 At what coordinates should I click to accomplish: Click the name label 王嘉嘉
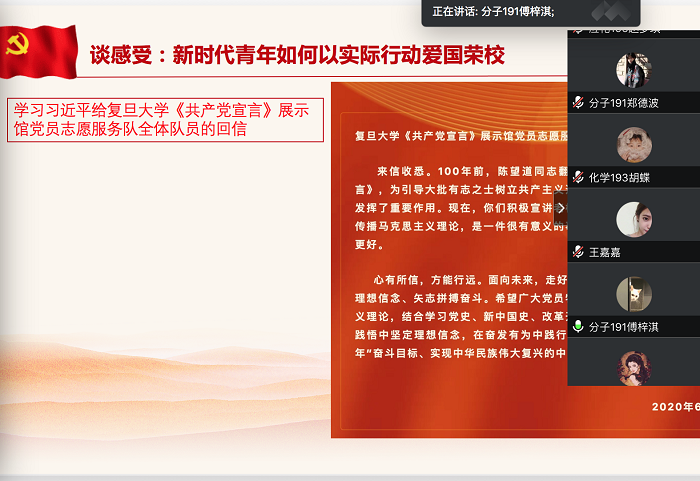pos(604,252)
